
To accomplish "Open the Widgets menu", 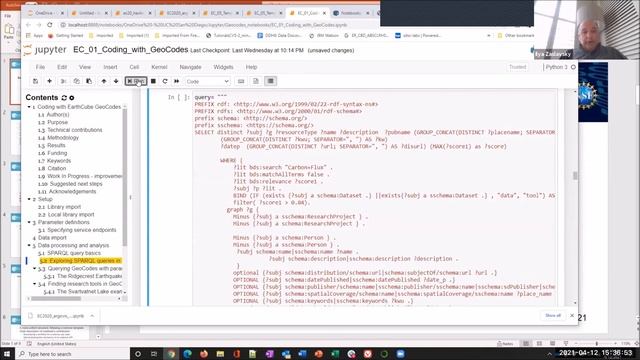I will pyautogui.click(x=223, y=67).
